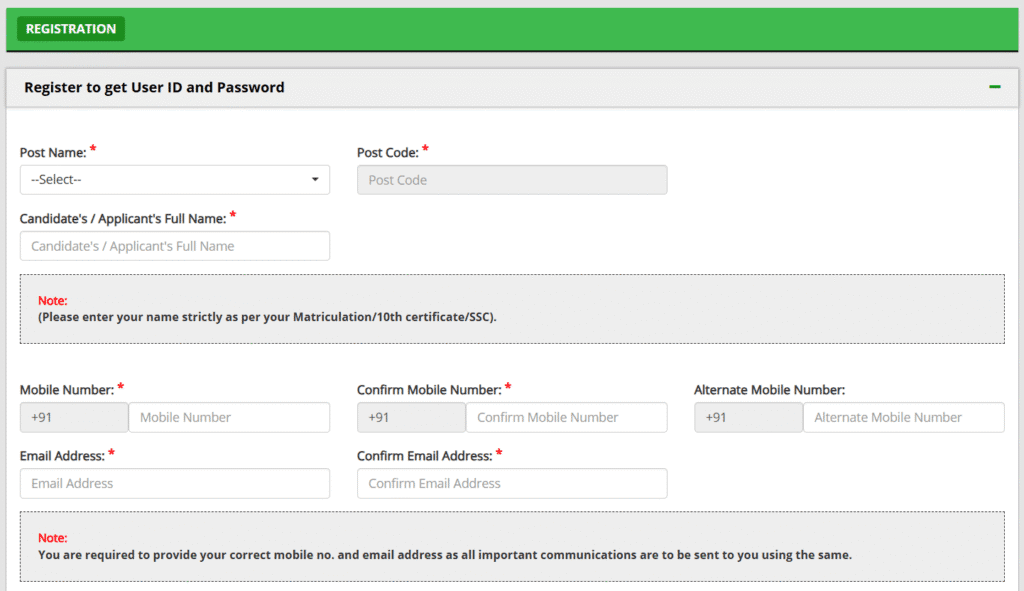Click the Matriculation name note box
Image resolution: width=1024 pixels, height=591 pixels.
click(x=512, y=309)
